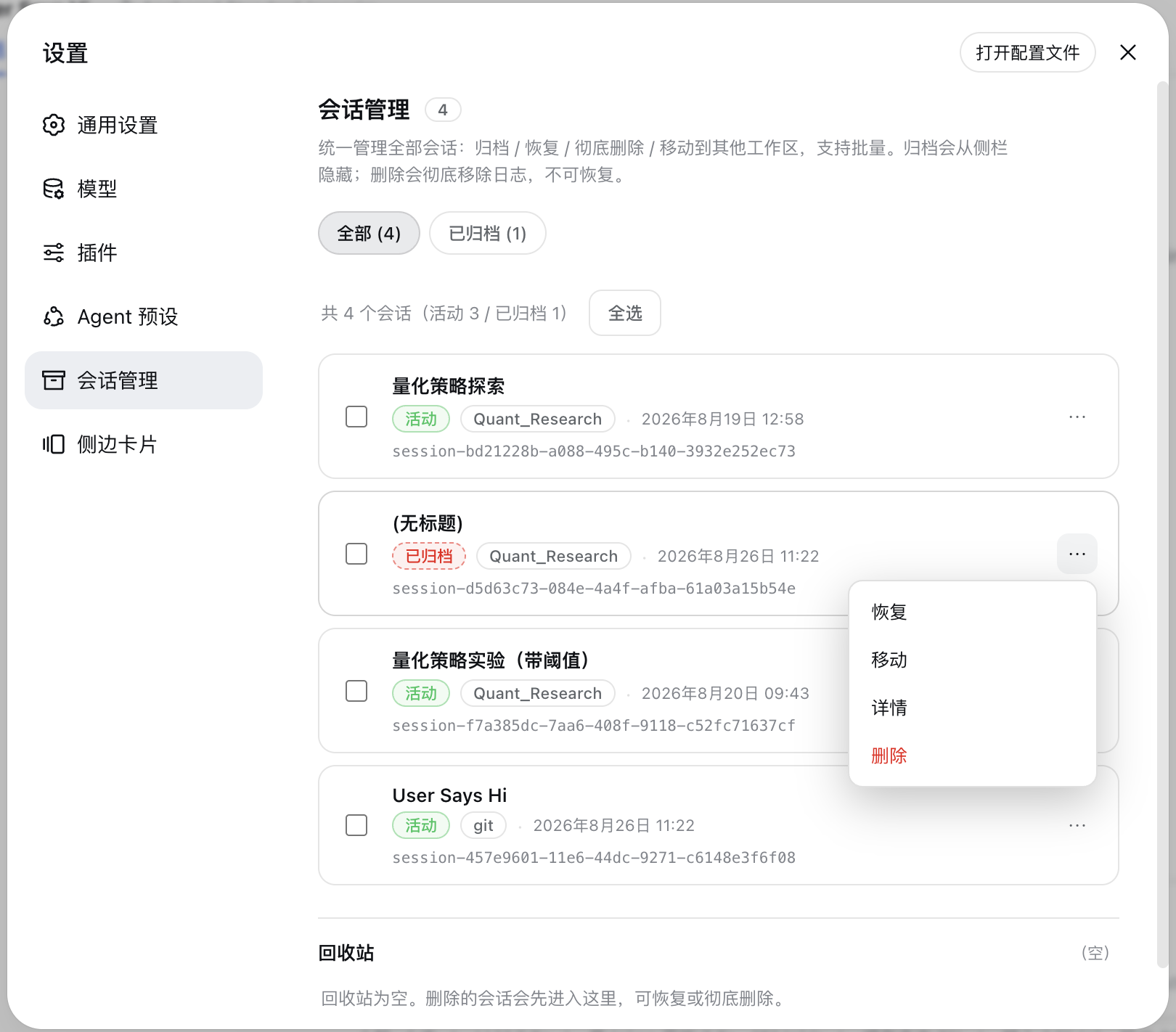The height and width of the screenshot is (1032, 1176).
Task: Click the 活动 badge of 量化策略实验（带阈值）
Action: pos(421,693)
